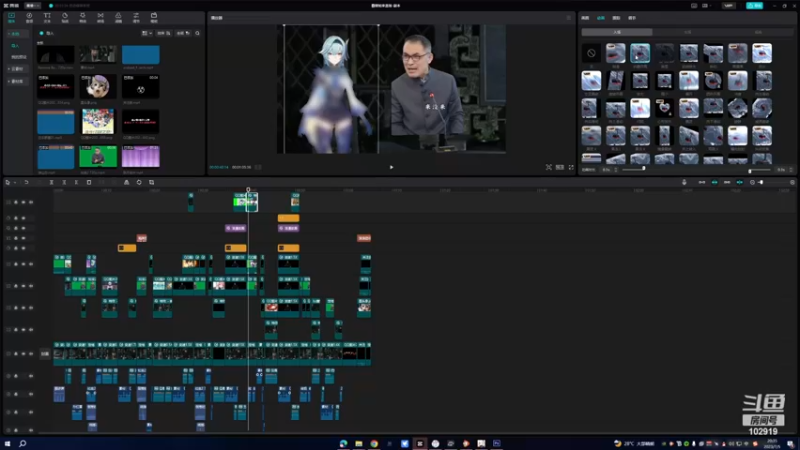Image resolution: width=800 pixels, height=450 pixels.
Task: Click the Import button in media panel
Action: point(47,33)
